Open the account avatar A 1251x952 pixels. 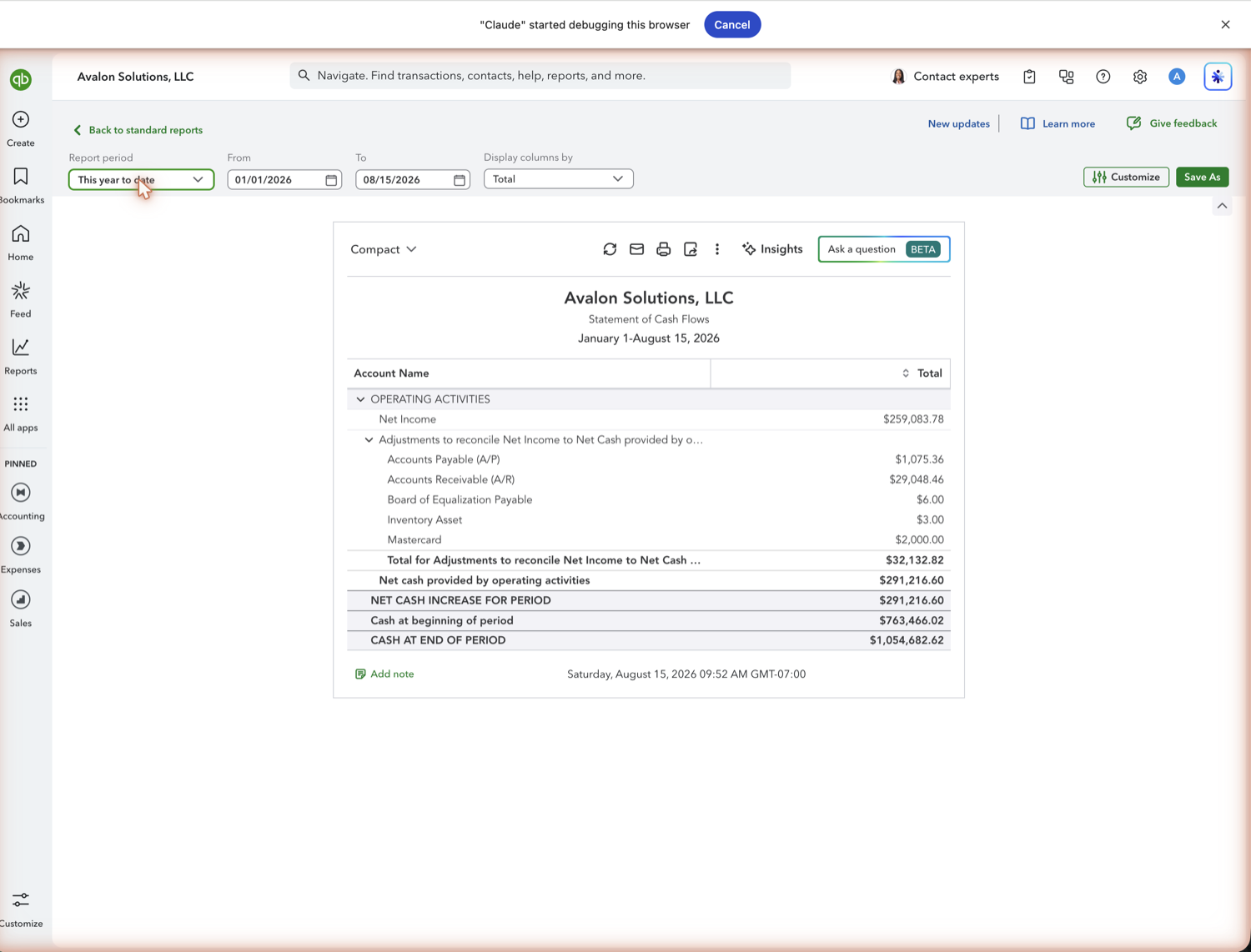(1177, 77)
